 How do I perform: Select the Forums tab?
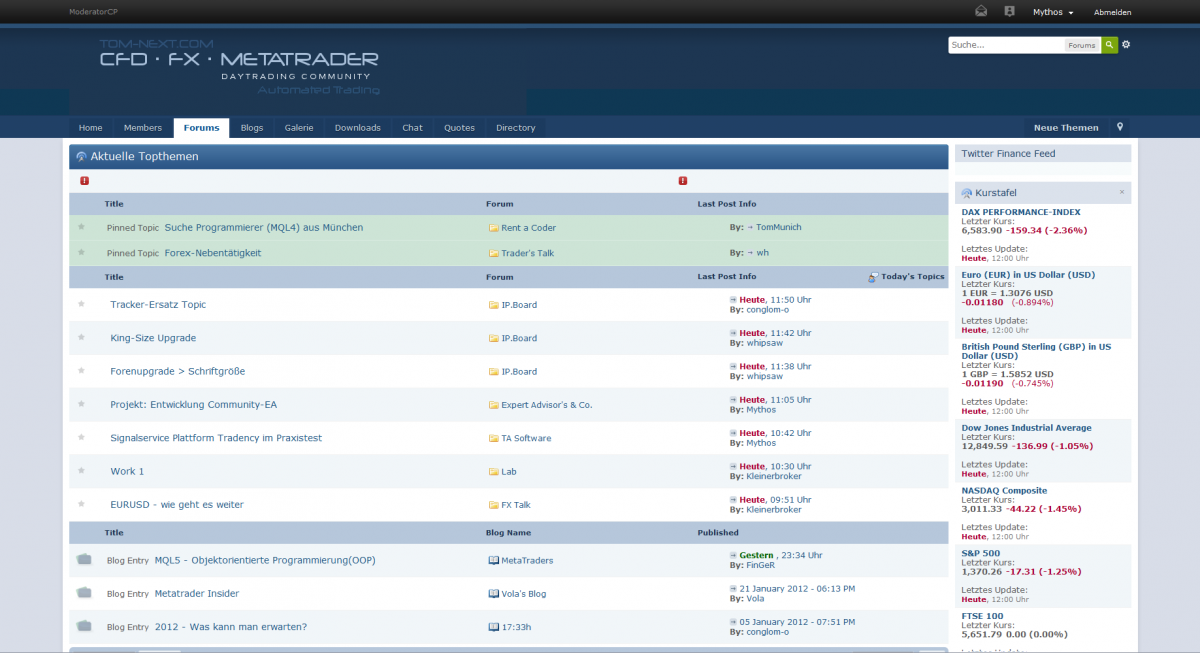201,127
